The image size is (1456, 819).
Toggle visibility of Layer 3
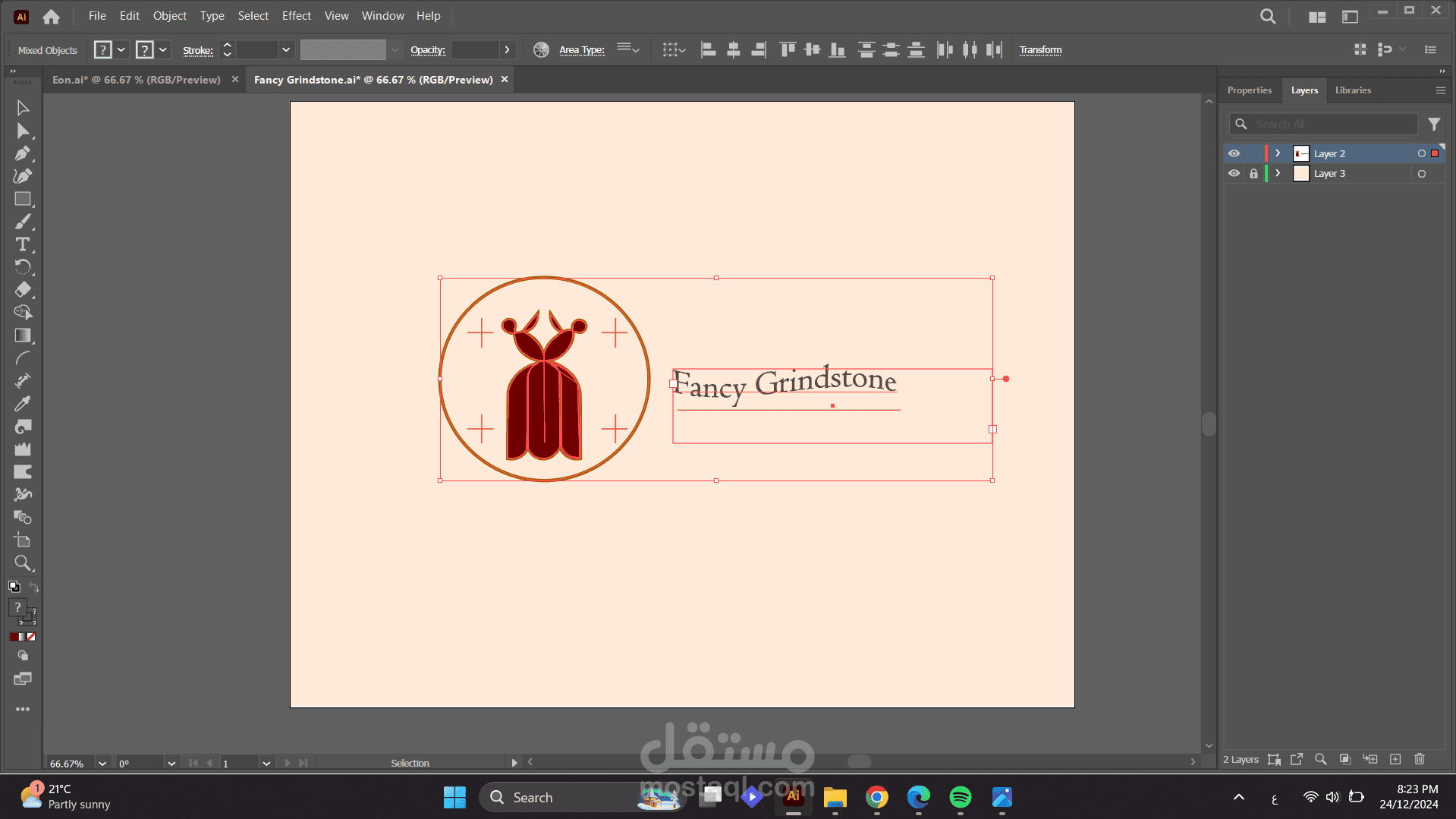tap(1234, 173)
